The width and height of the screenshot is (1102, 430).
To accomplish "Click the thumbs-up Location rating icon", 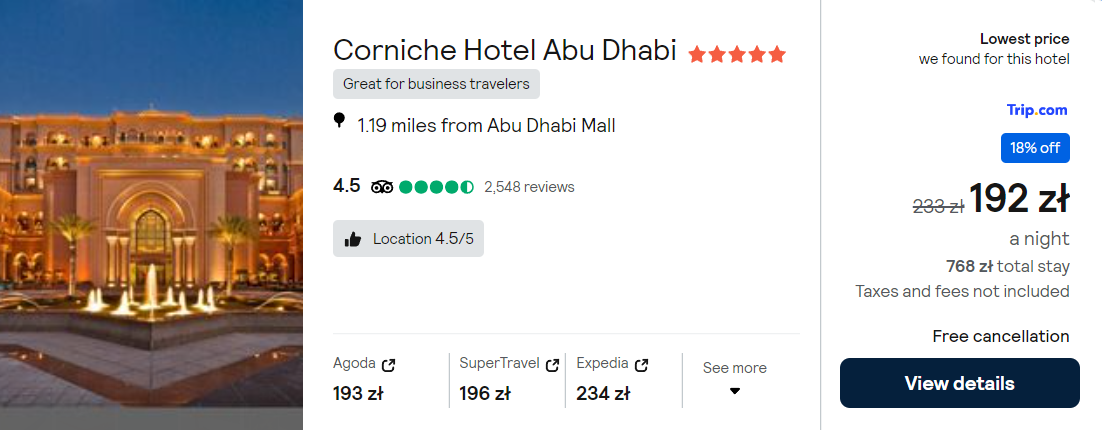I will pyautogui.click(x=353, y=240).
